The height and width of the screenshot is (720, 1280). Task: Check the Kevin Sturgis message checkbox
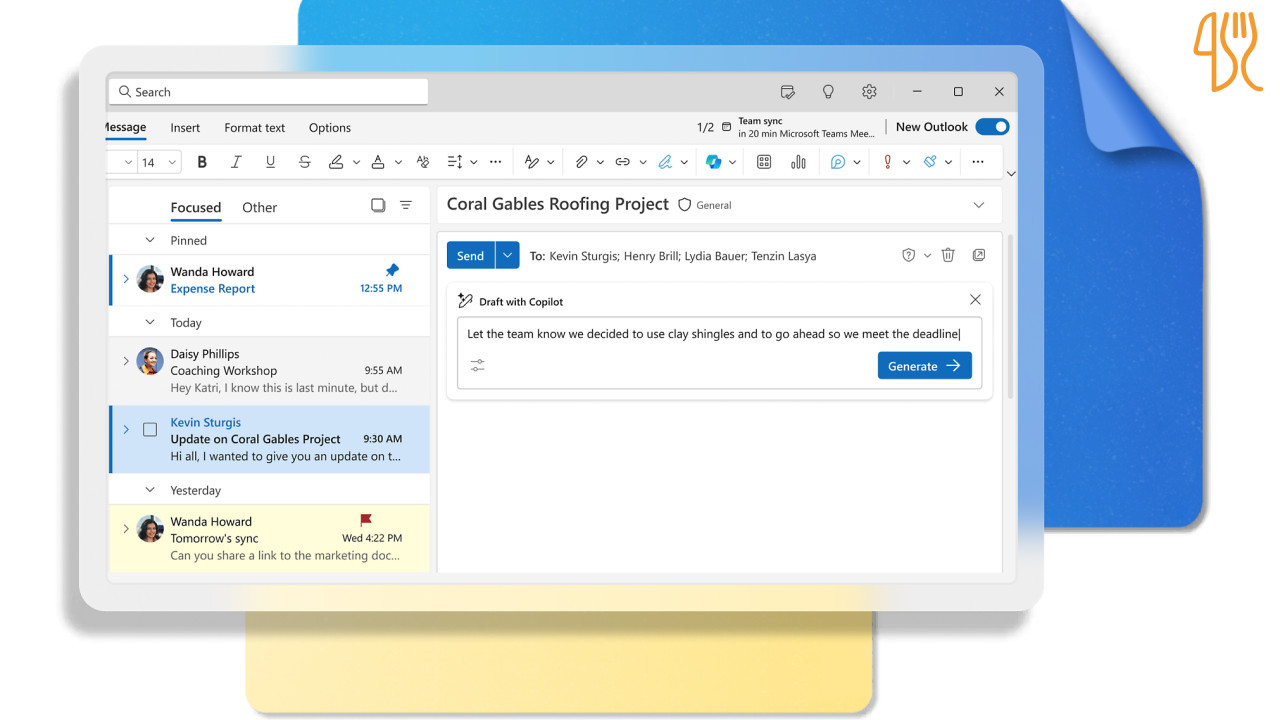[150, 430]
